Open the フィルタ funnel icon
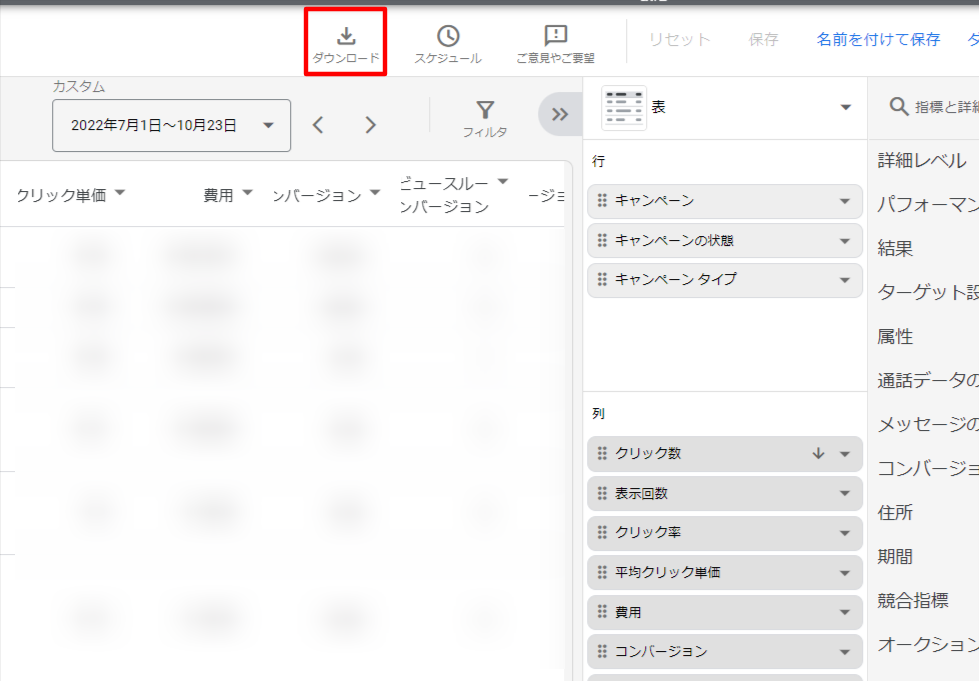The image size is (979, 681). 485,110
